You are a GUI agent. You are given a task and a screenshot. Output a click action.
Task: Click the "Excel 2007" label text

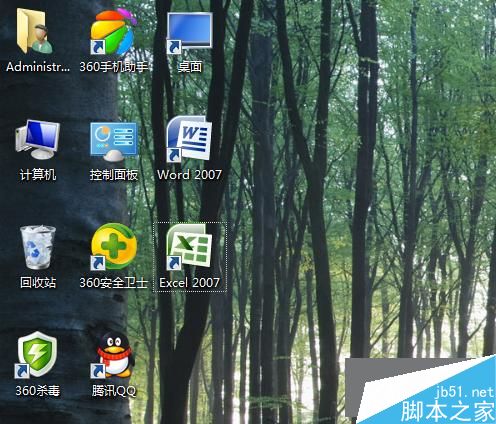click(189, 283)
